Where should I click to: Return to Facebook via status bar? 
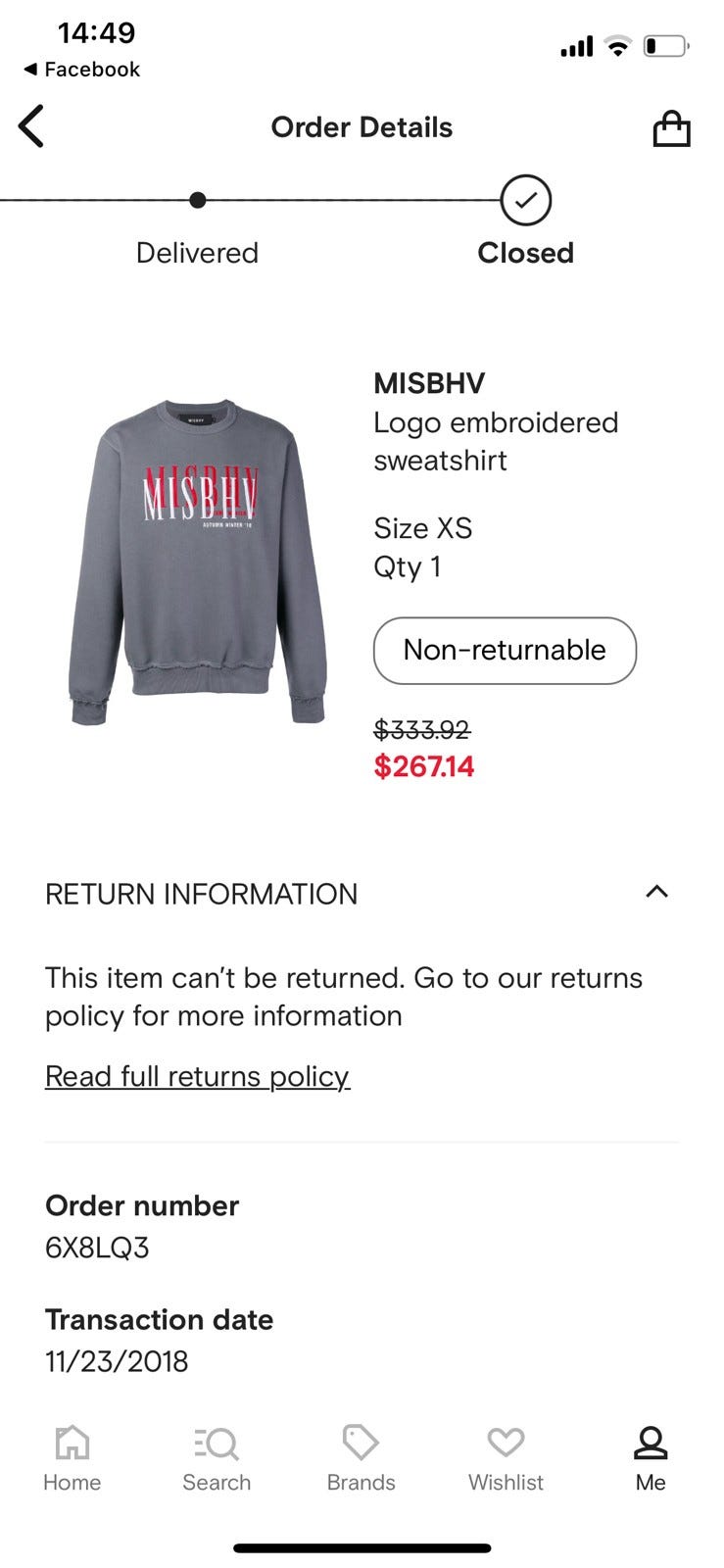pos(81,70)
